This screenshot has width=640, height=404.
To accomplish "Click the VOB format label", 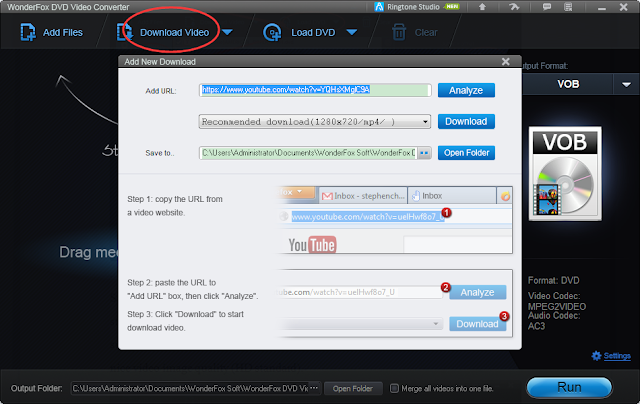I will click(568, 84).
